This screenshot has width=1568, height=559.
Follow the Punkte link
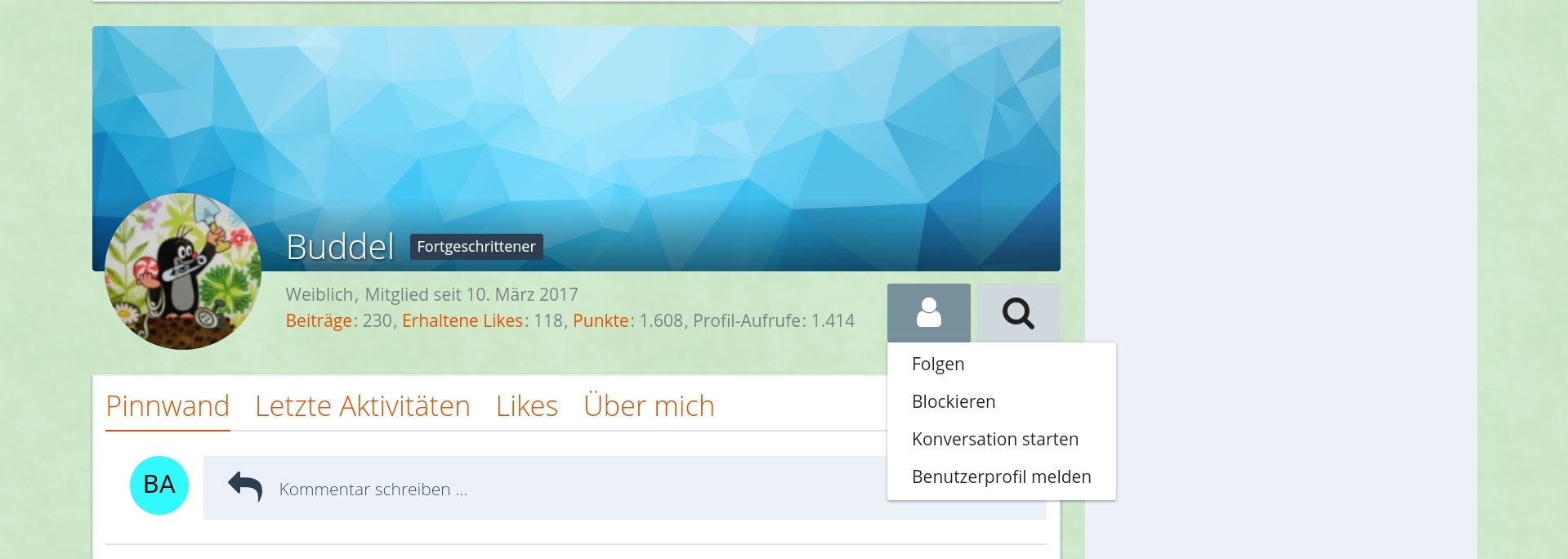click(601, 321)
